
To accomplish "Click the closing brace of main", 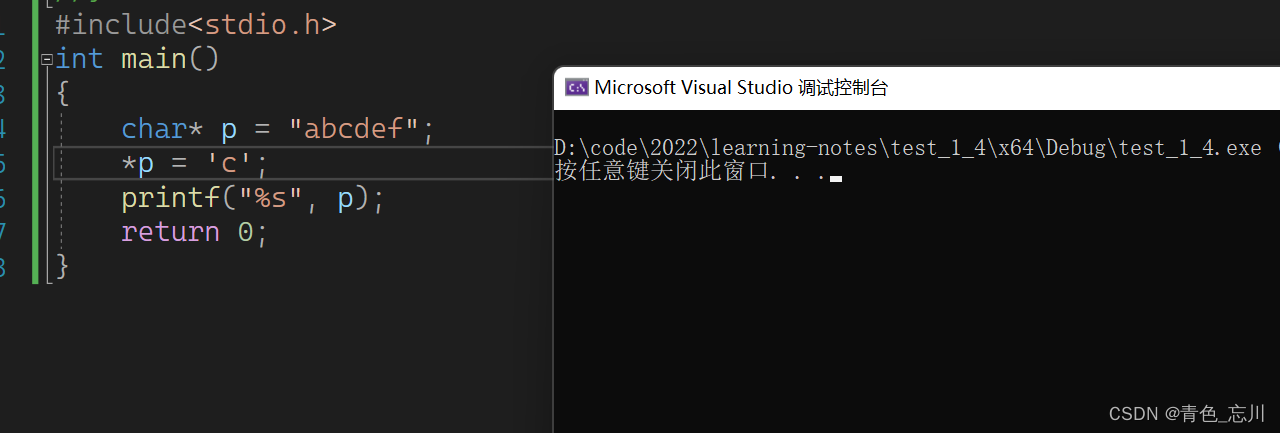I will [x=62, y=266].
